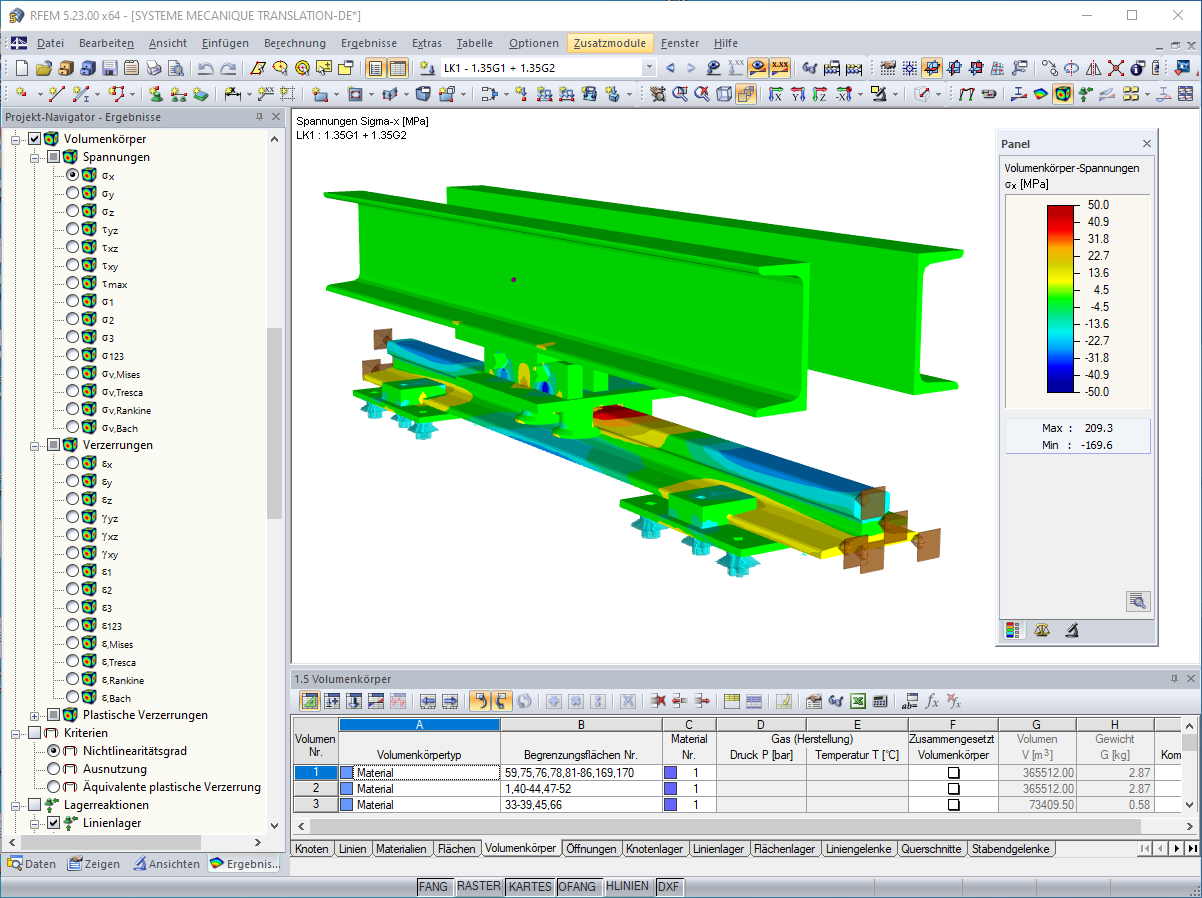This screenshot has width=1202, height=898.
Task: Select the σy stress radio button
Action: pyautogui.click(x=73, y=192)
